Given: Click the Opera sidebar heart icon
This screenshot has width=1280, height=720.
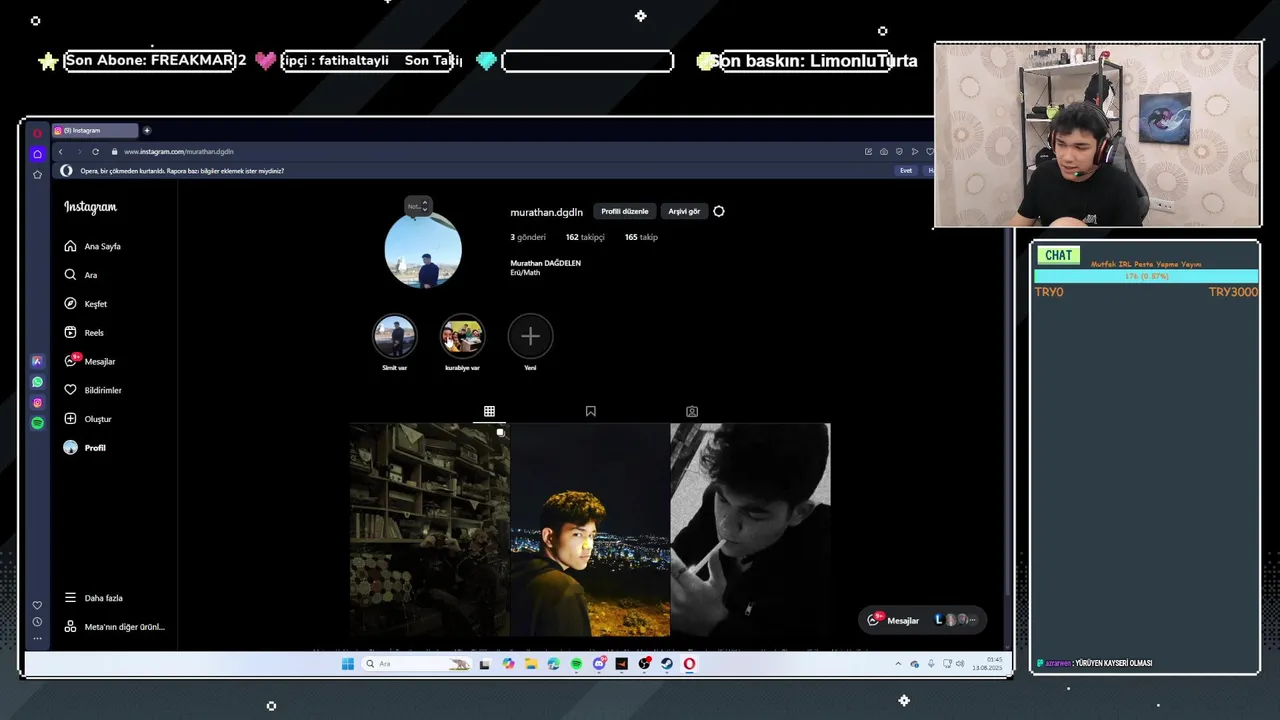Looking at the screenshot, I should pyautogui.click(x=37, y=605).
